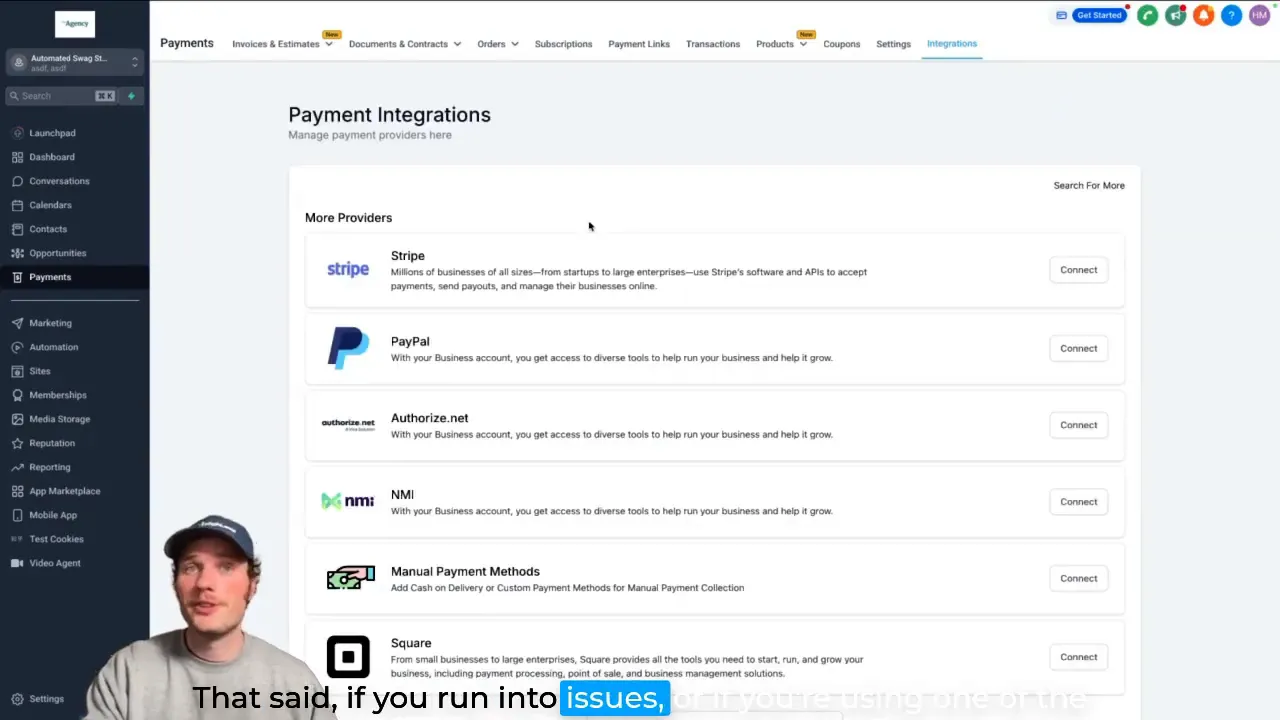Expand the Orders dropdown
This screenshot has width=1280, height=720.
tap(497, 44)
